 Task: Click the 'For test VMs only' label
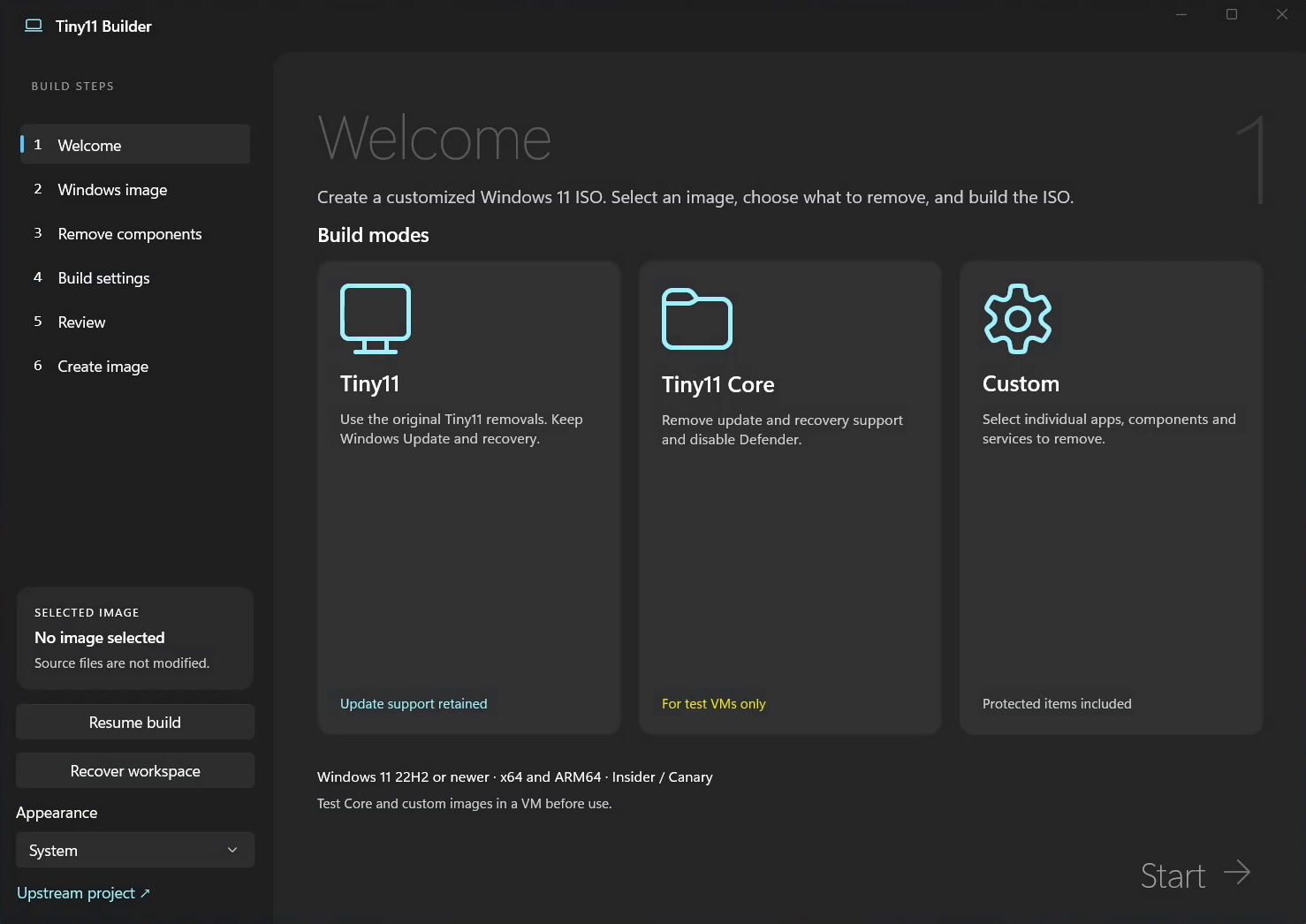[713, 703]
